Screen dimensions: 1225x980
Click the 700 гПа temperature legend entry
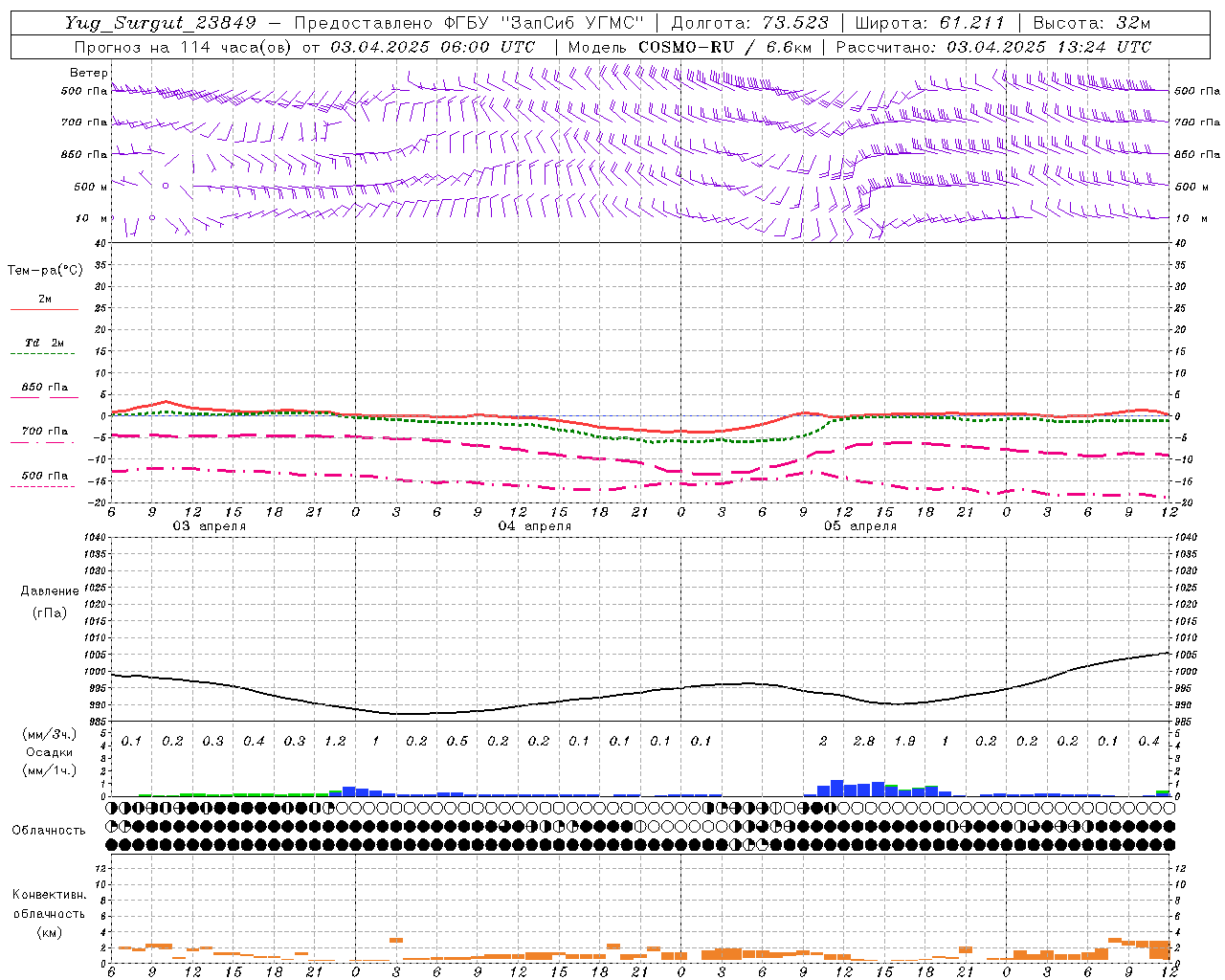(x=45, y=432)
